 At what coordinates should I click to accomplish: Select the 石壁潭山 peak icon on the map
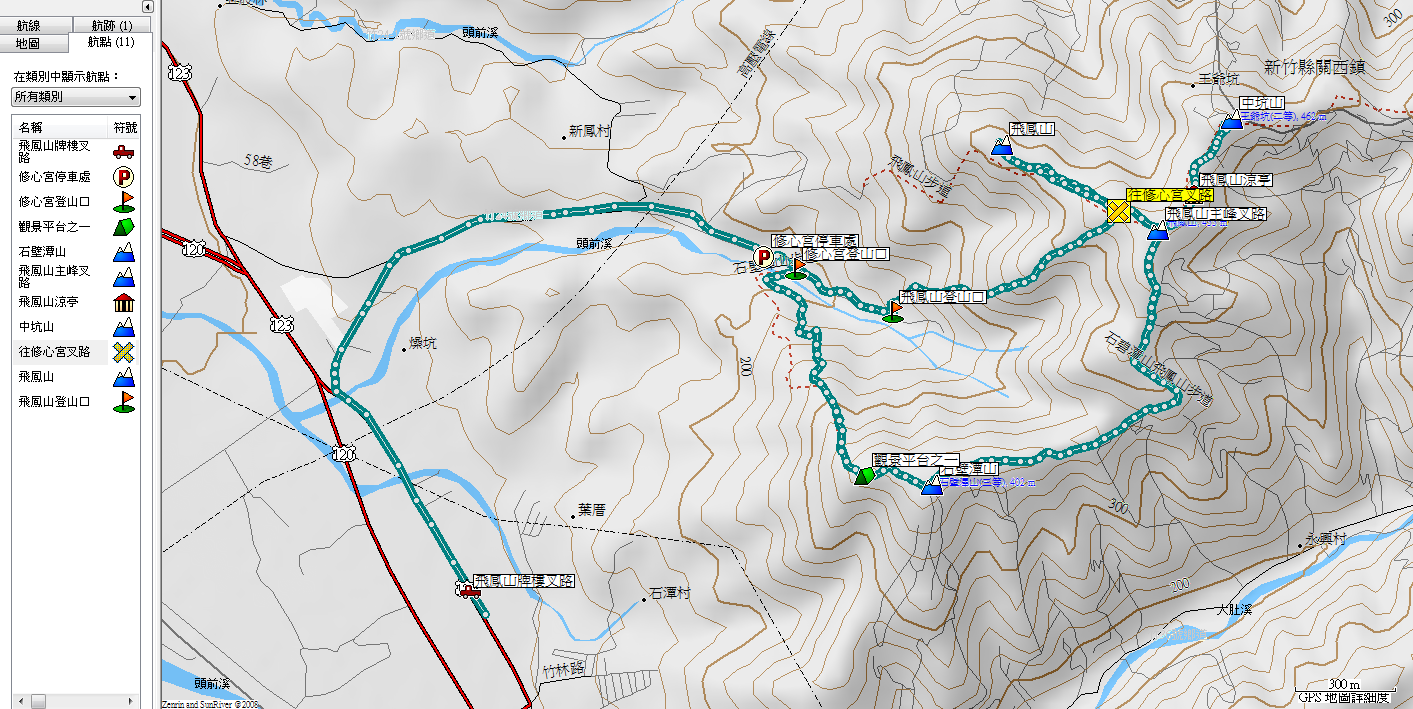tap(932, 486)
